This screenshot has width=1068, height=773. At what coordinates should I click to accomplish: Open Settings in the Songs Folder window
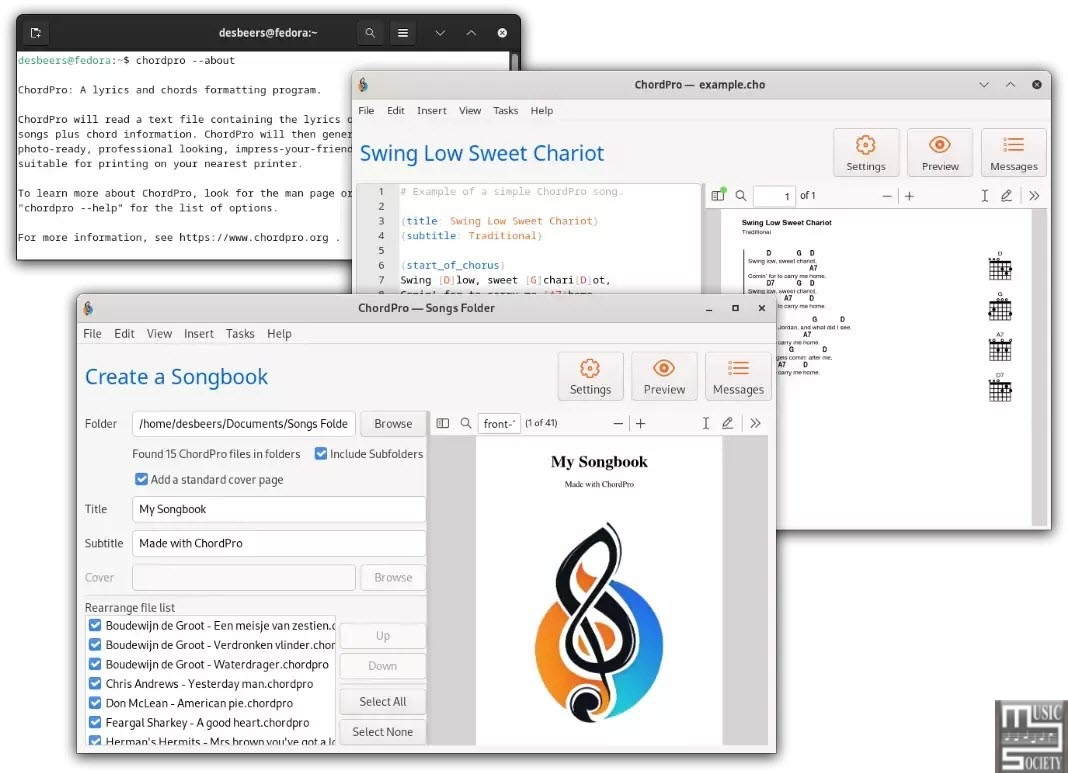tap(590, 376)
